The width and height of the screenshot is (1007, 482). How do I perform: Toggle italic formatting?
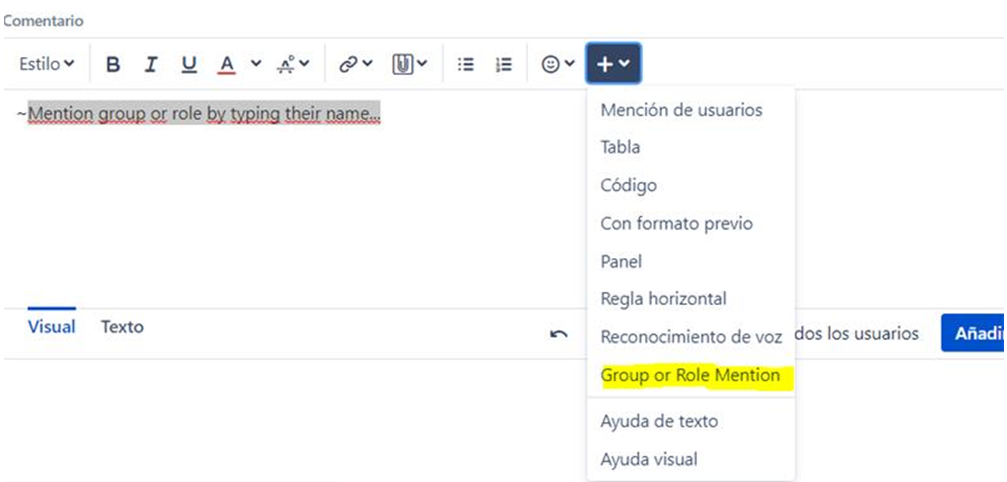coord(151,64)
